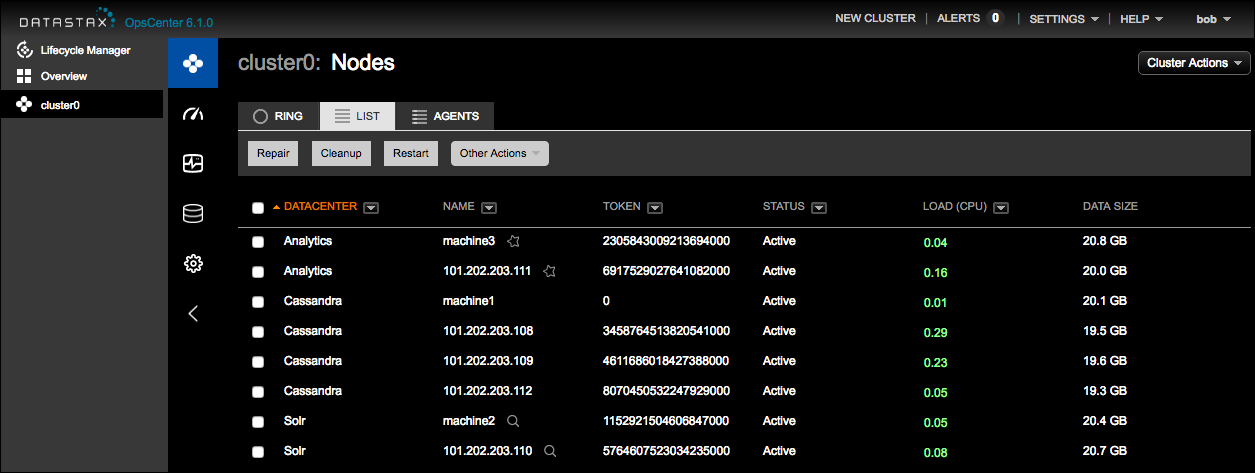
Task: Open the Dashboard gauge icon
Action: 193,114
